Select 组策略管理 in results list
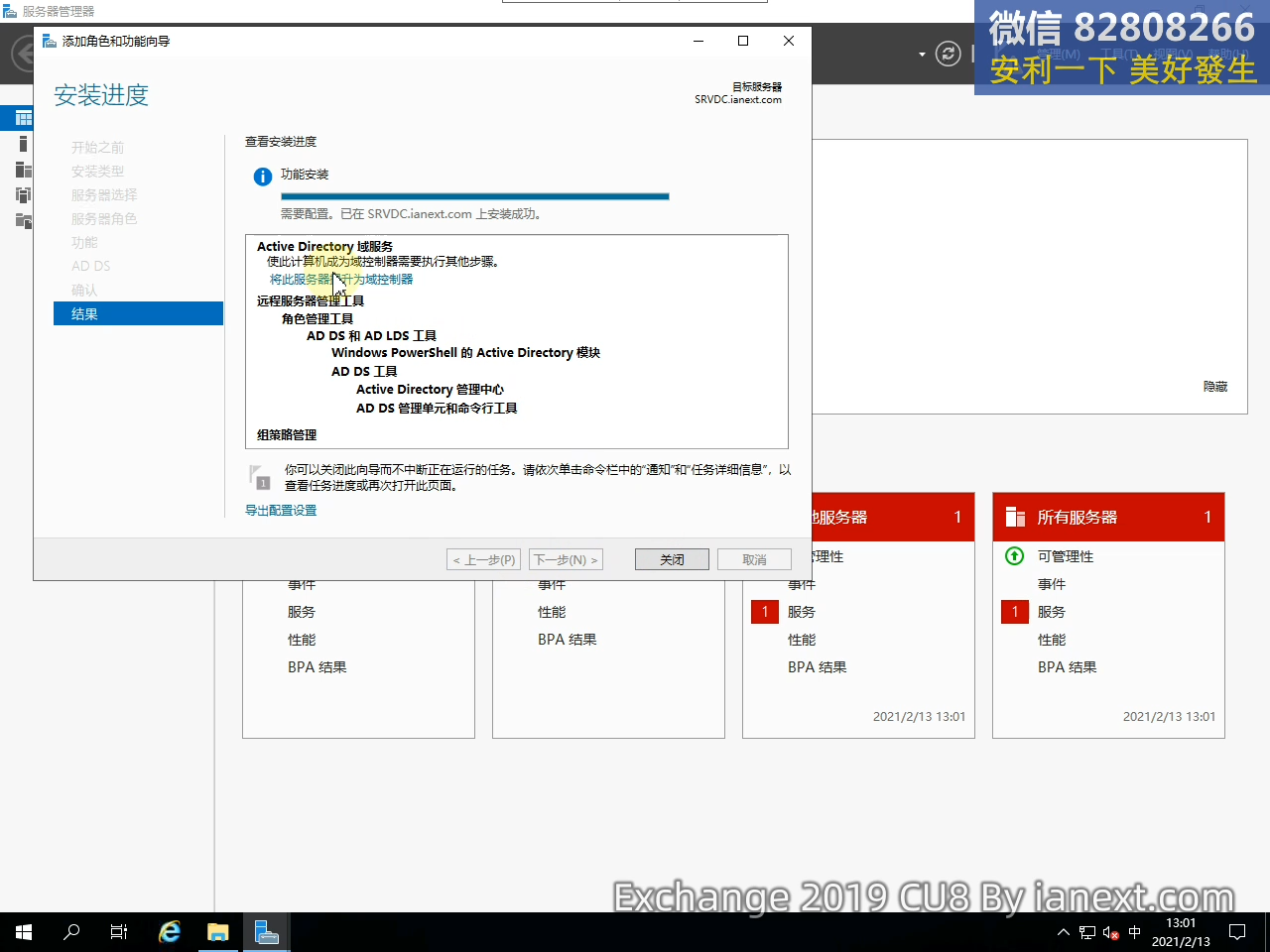Screen dimensions: 1270x952 click(x=287, y=434)
